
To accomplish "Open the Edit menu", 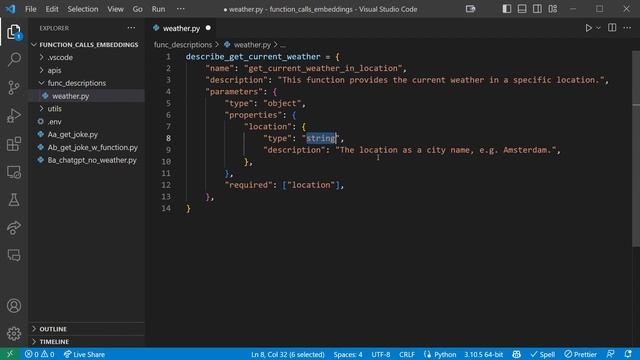I will point(52,9).
